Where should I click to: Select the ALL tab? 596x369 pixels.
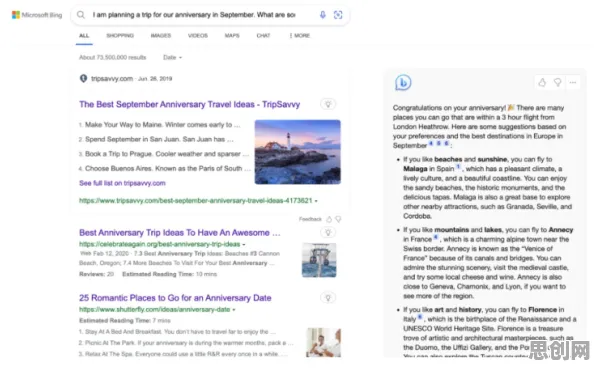tap(84, 36)
